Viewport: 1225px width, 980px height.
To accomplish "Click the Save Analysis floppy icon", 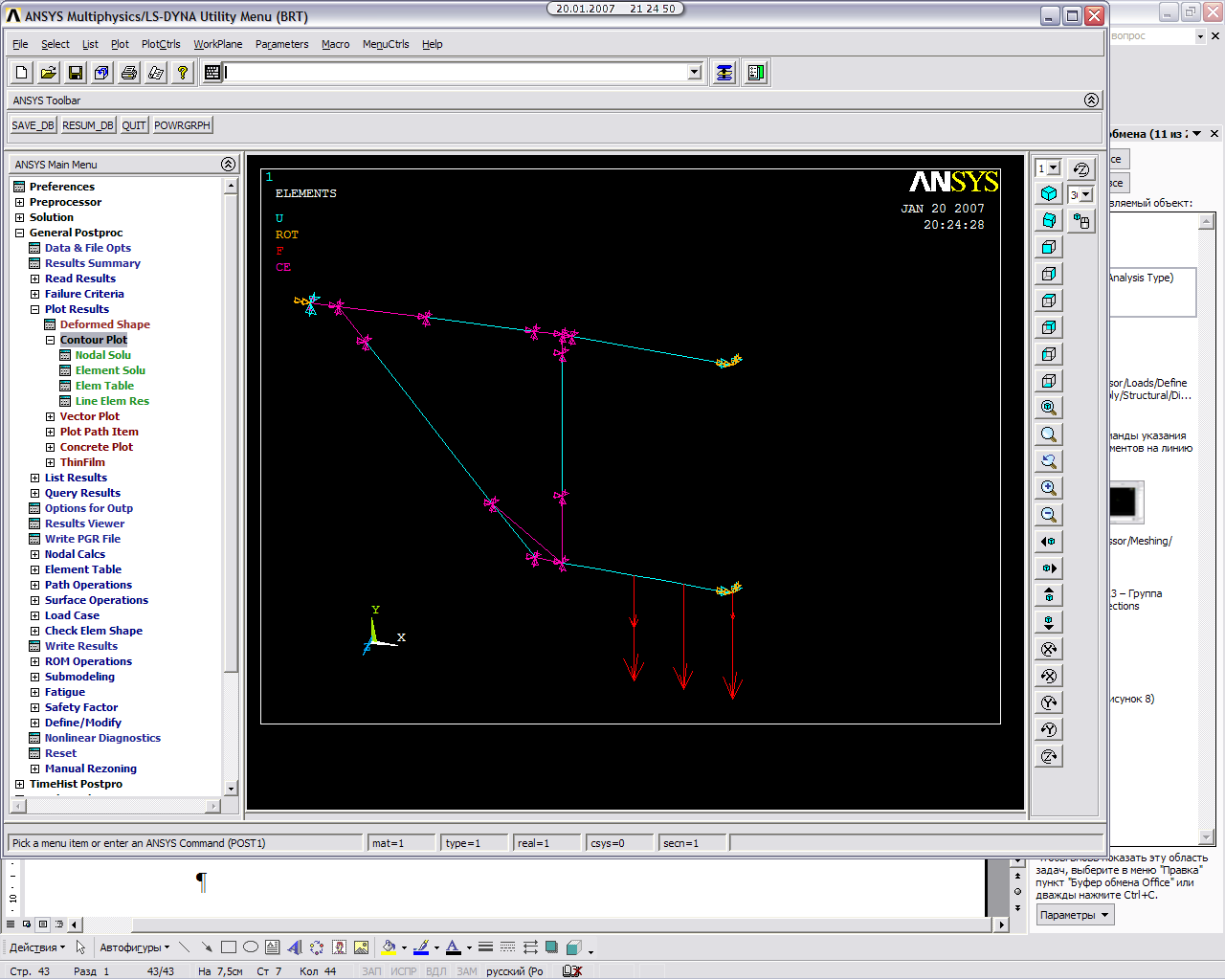I will (76, 73).
